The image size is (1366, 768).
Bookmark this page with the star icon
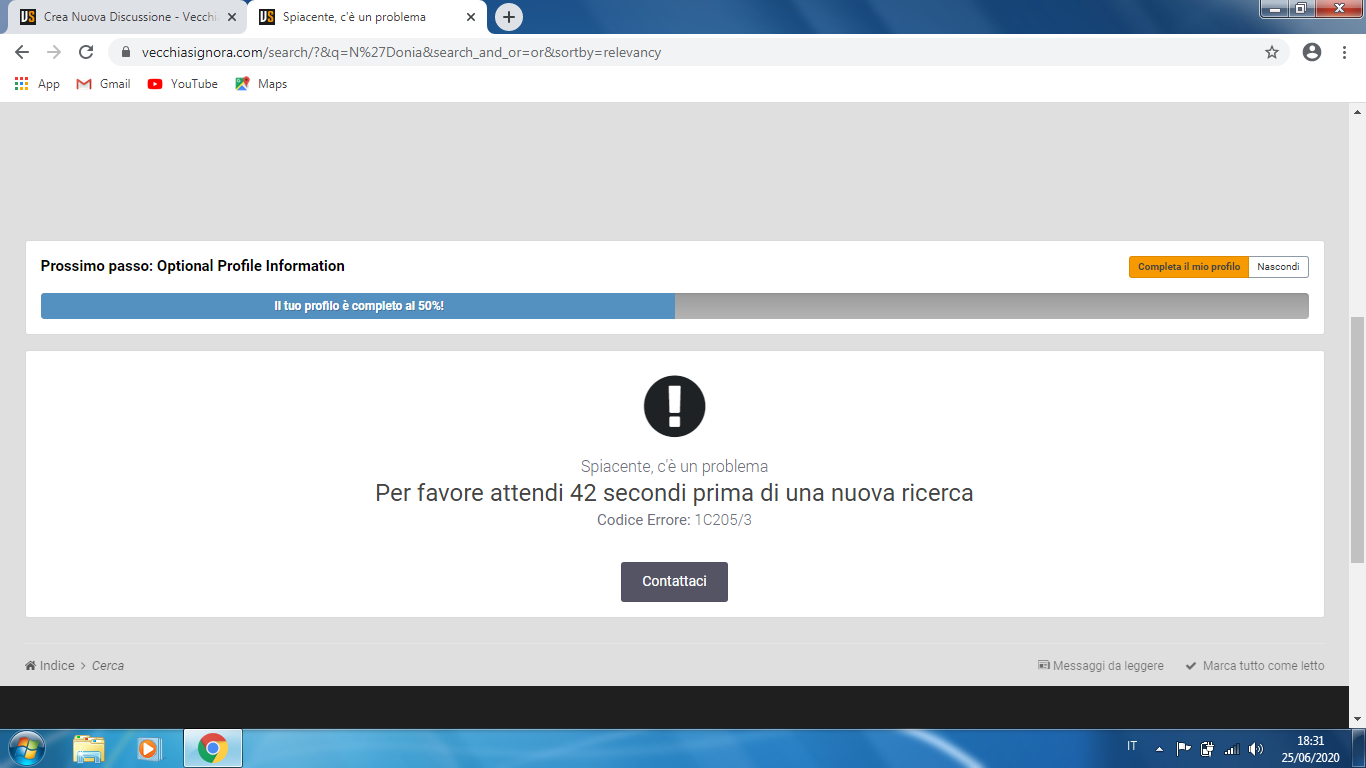pos(1272,52)
